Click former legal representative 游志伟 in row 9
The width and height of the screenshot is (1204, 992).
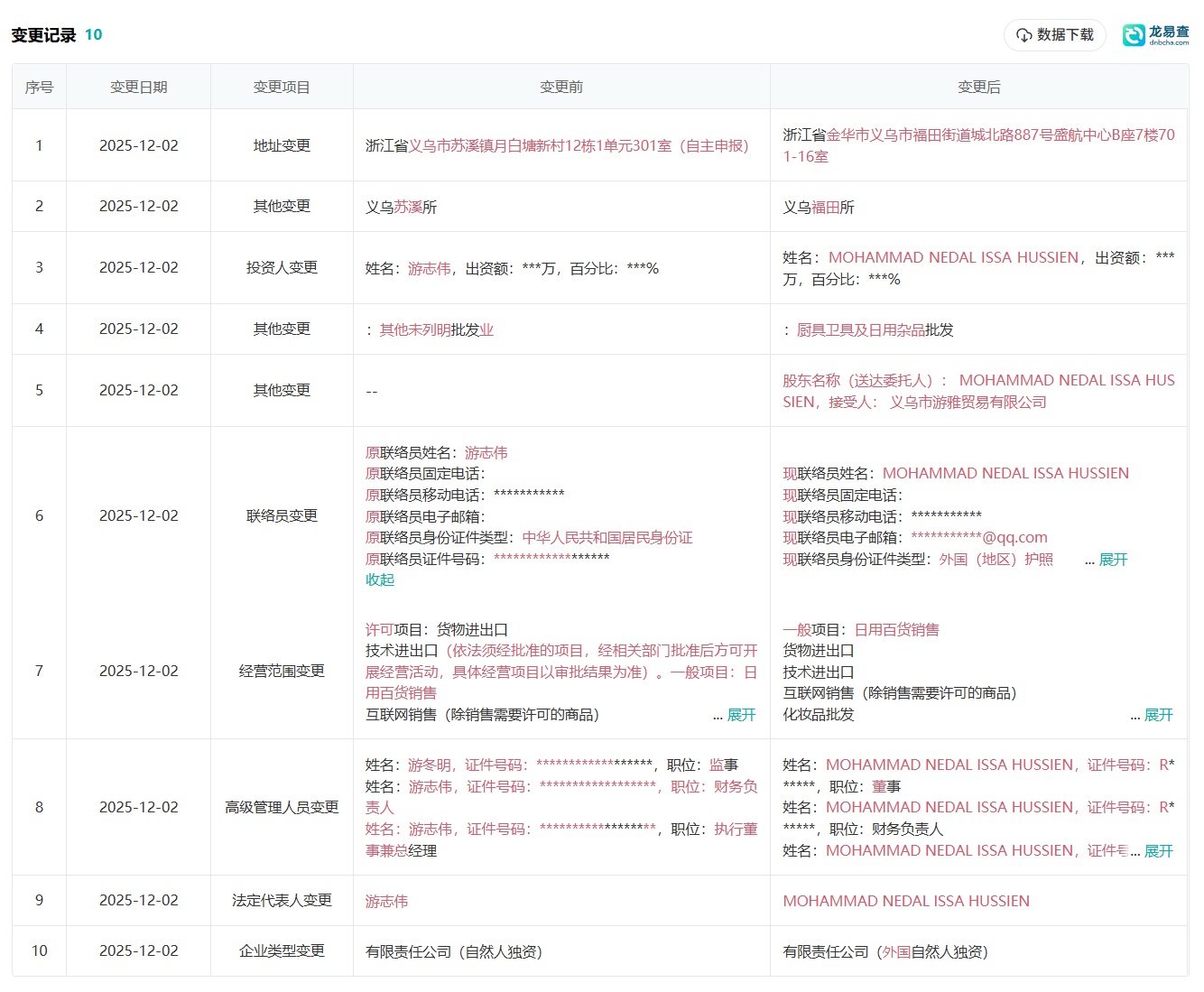[x=386, y=901]
